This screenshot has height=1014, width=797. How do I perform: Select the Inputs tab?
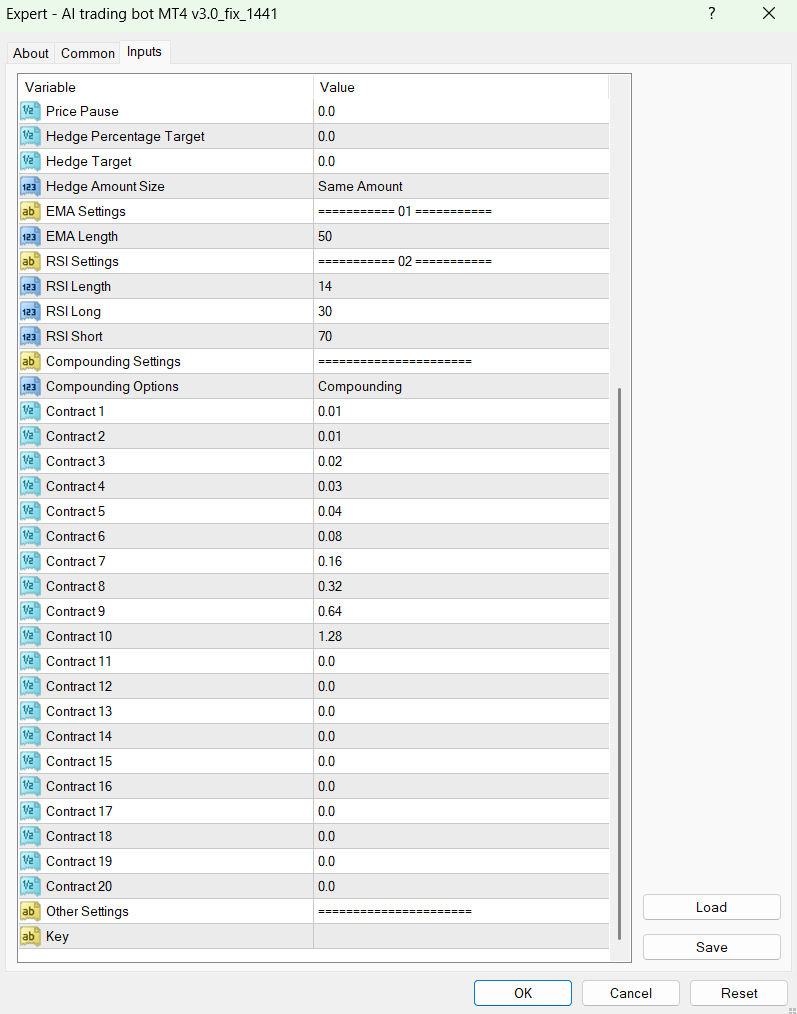(x=144, y=52)
